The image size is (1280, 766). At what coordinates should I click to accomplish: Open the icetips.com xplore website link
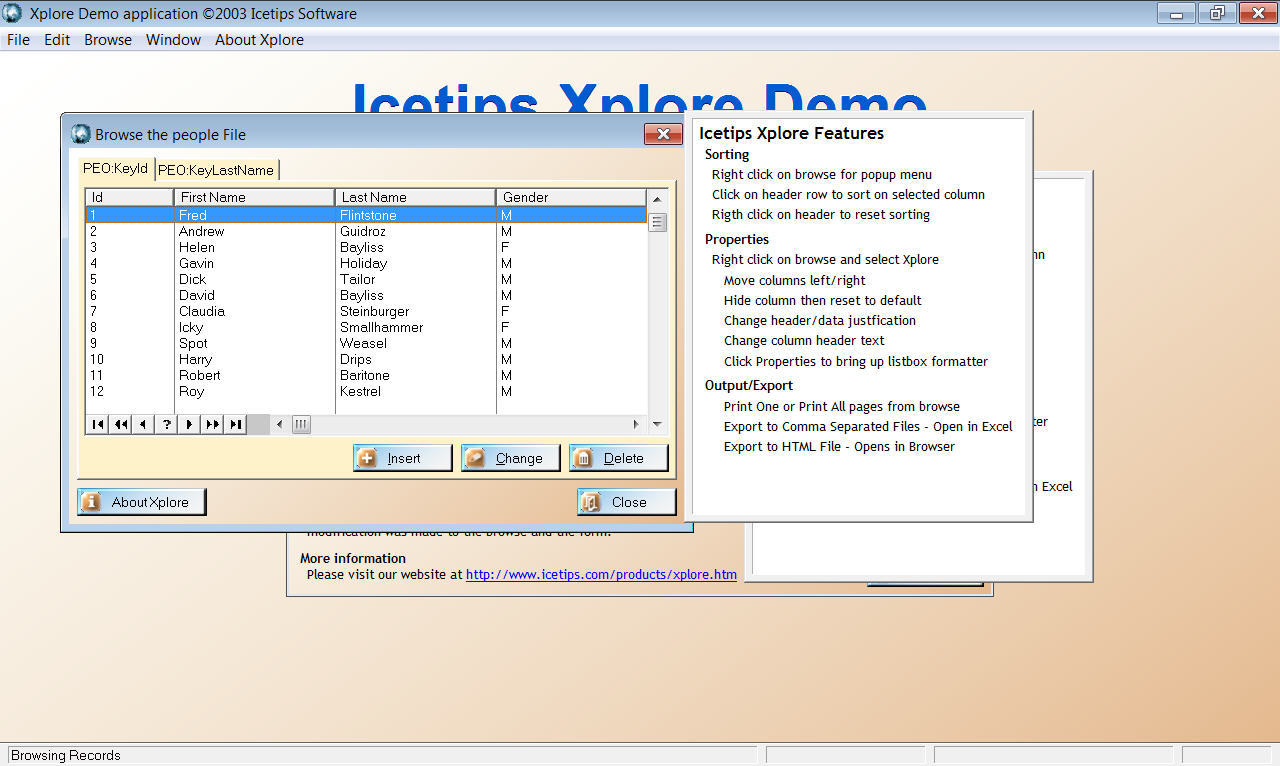pos(601,575)
